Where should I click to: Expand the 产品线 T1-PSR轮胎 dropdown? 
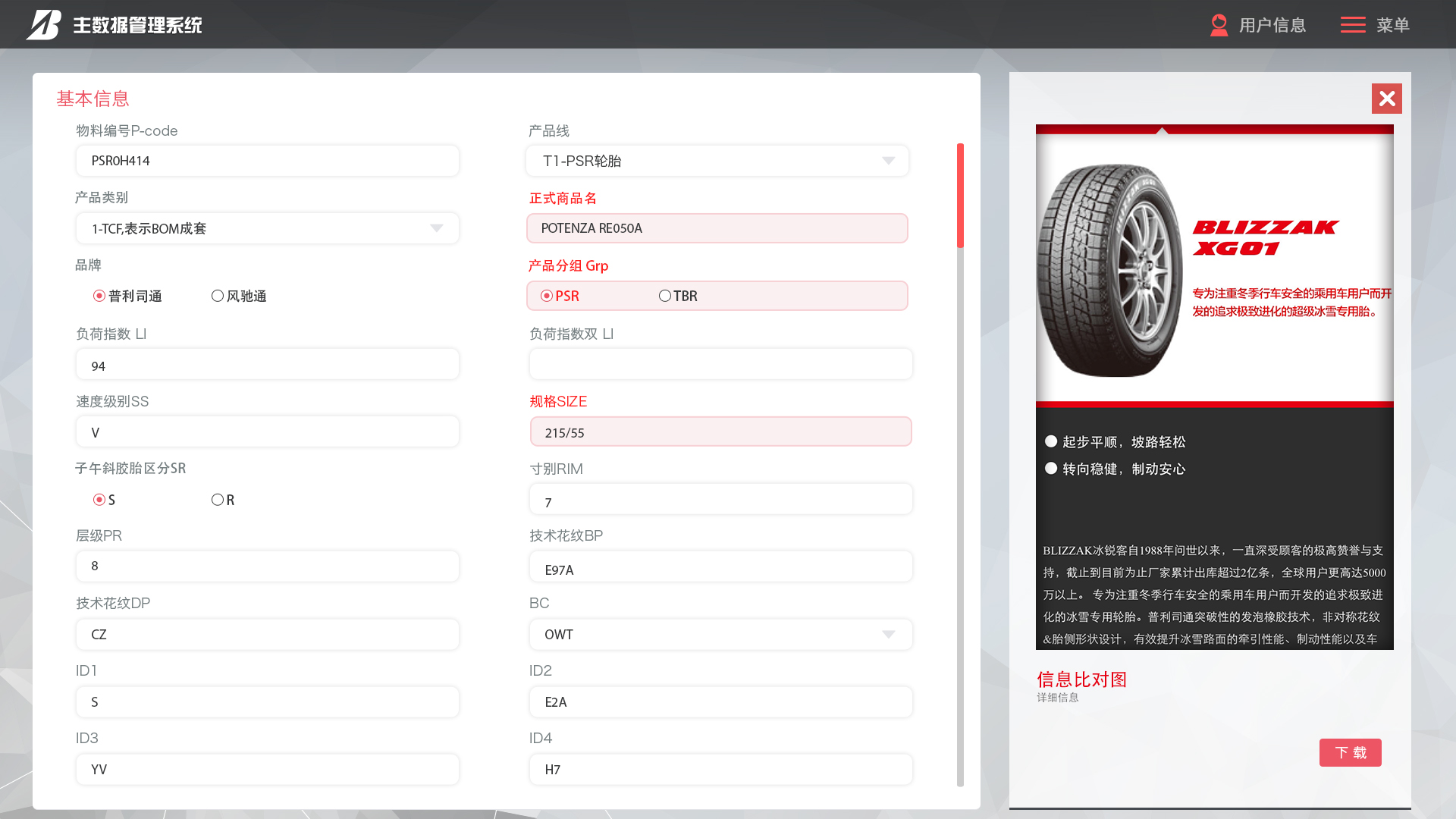coord(717,161)
